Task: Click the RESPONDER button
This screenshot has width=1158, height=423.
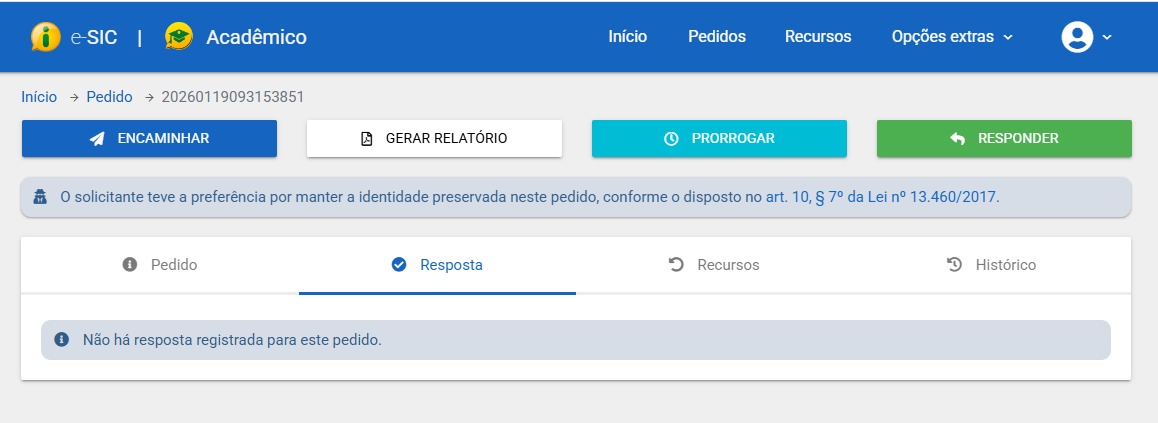Action: tap(1004, 139)
